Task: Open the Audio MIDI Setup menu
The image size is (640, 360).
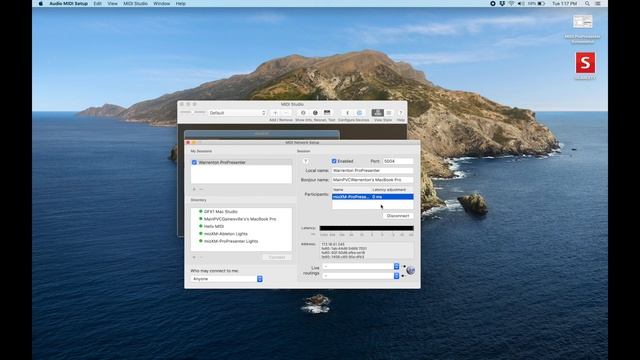Action: 68,4
